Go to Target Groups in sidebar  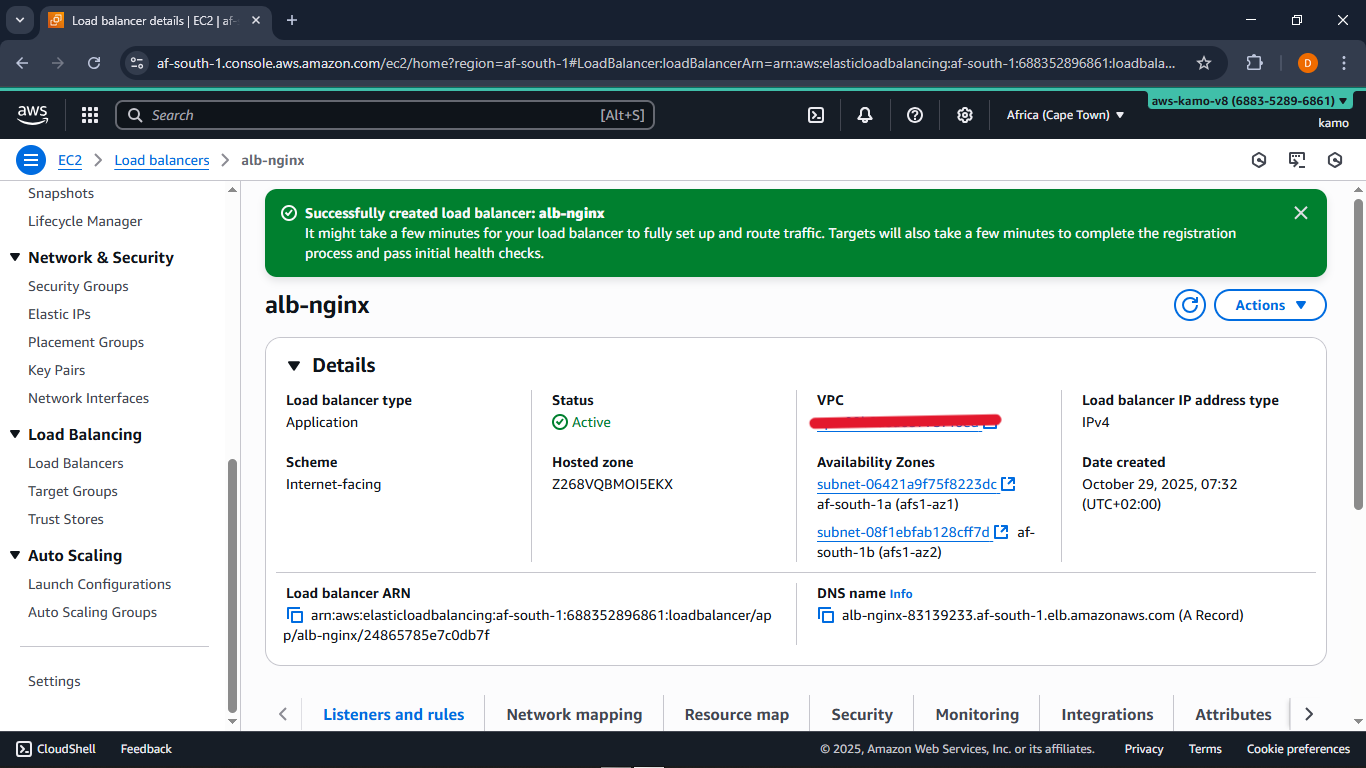[x=73, y=491]
